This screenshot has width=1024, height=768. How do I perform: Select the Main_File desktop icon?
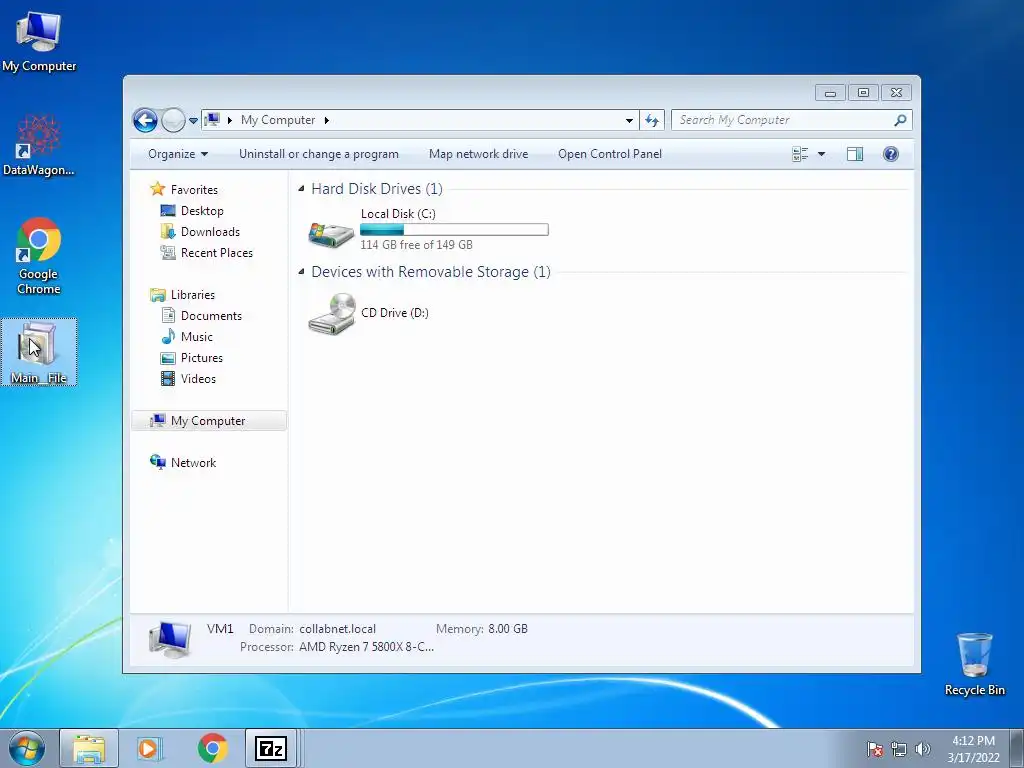tap(39, 352)
